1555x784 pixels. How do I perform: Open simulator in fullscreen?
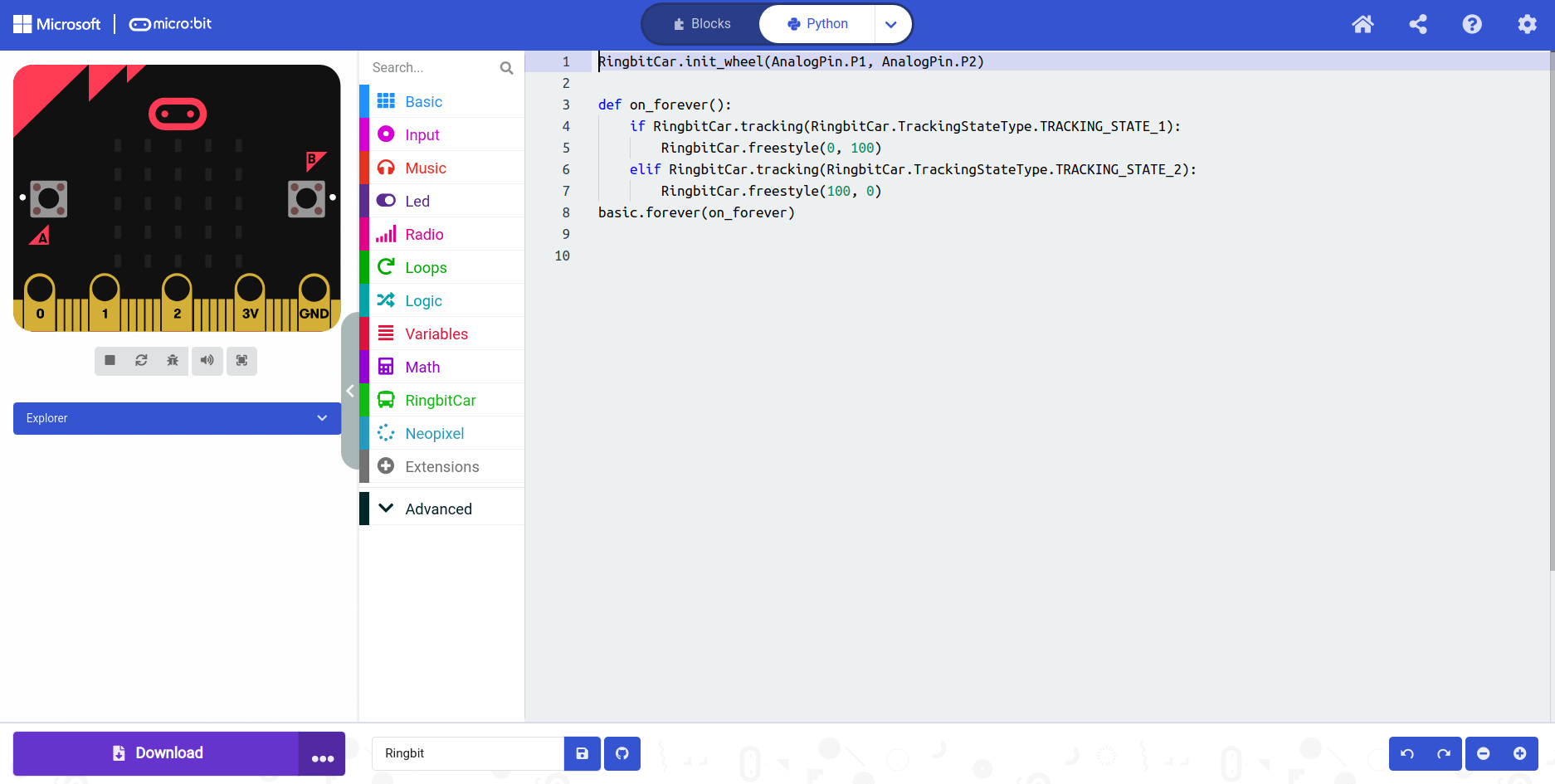pos(241,361)
